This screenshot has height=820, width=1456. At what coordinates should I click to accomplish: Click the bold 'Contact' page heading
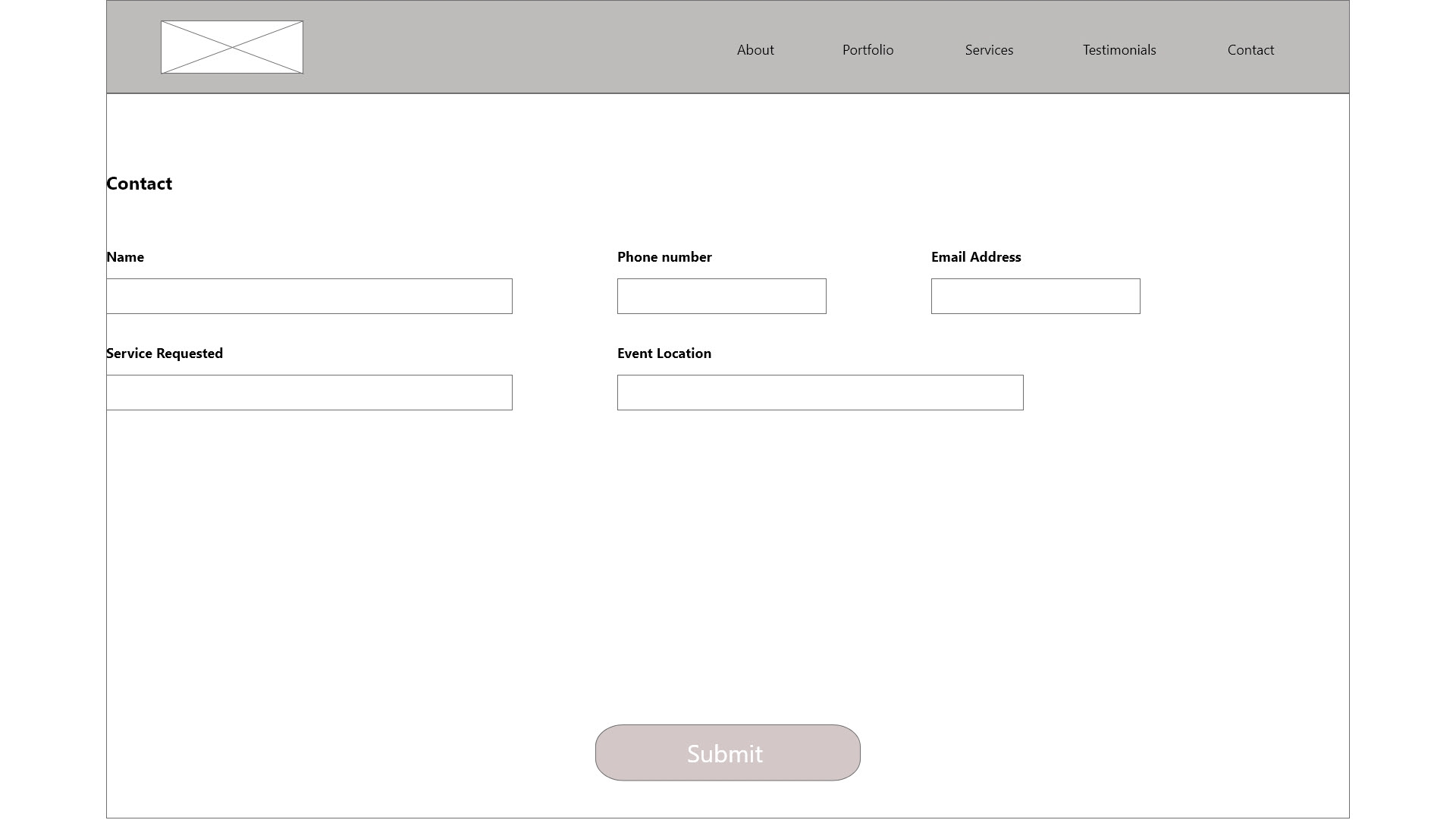click(140, 184)
